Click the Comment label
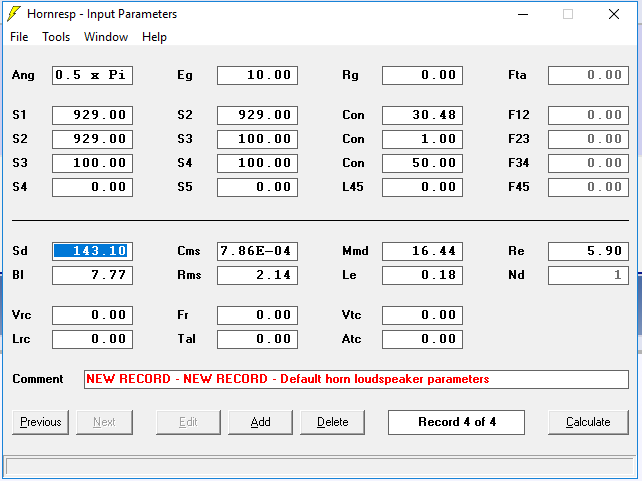Screen dimensions: 642x481 point(38,379)
